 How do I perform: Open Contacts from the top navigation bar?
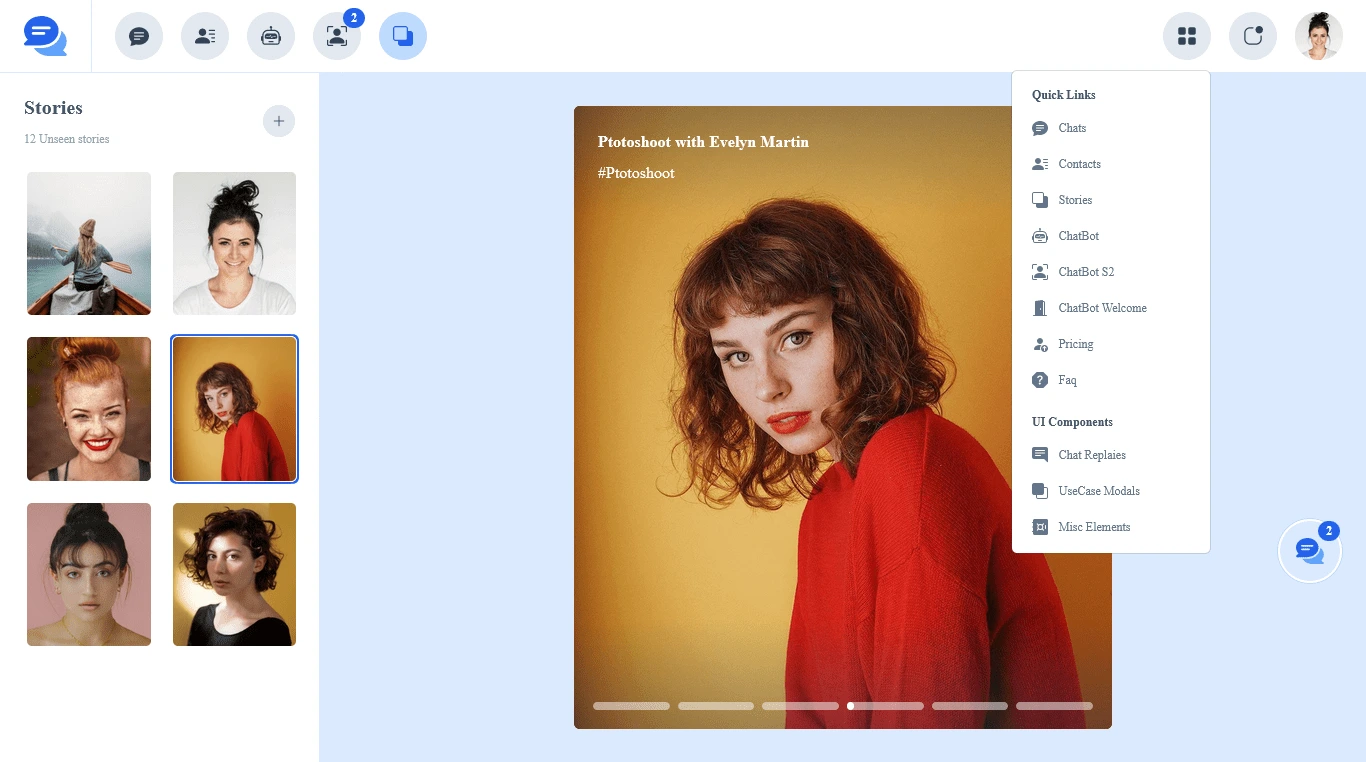(x=205, y=36)
